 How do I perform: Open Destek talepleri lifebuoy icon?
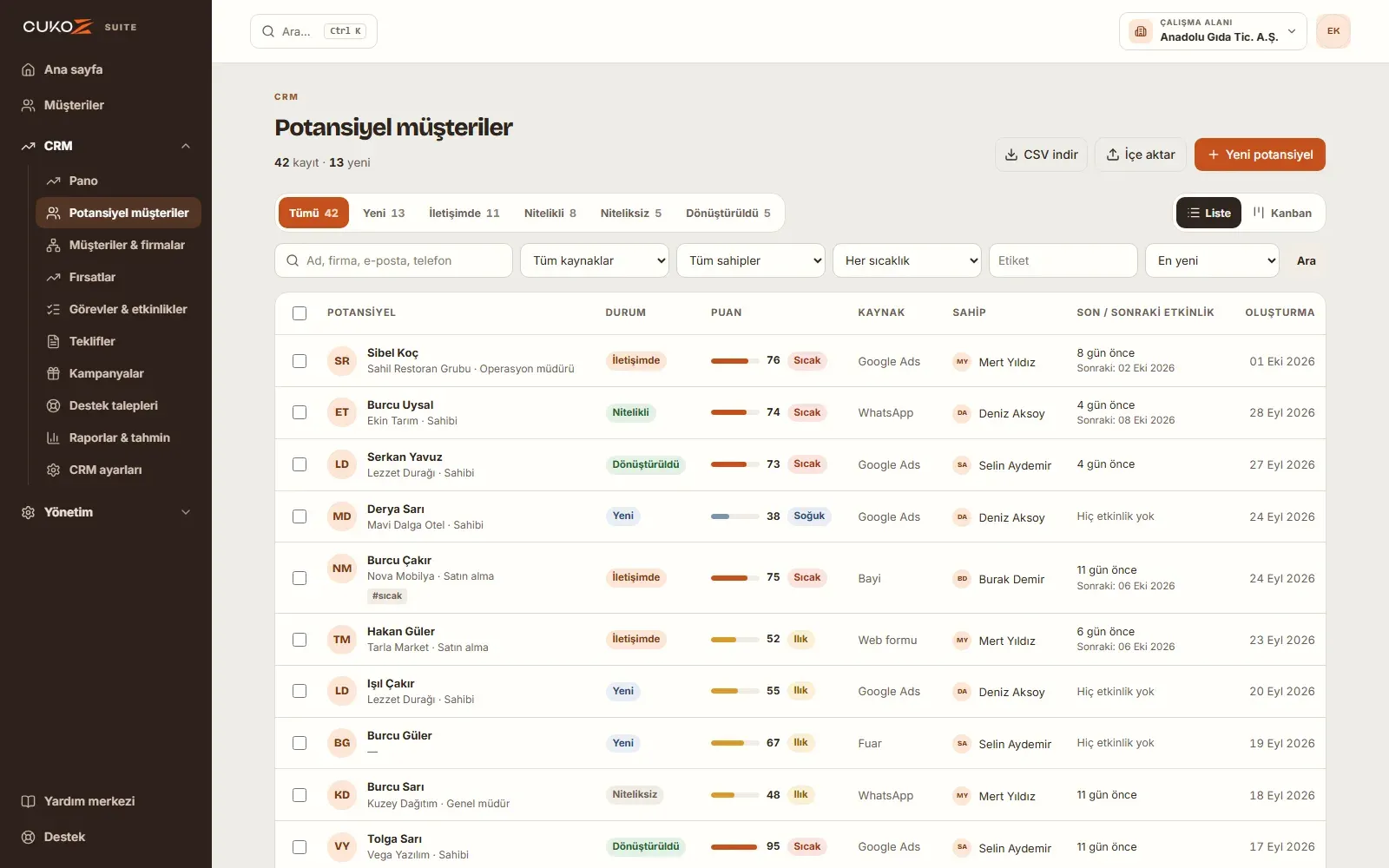53,405
